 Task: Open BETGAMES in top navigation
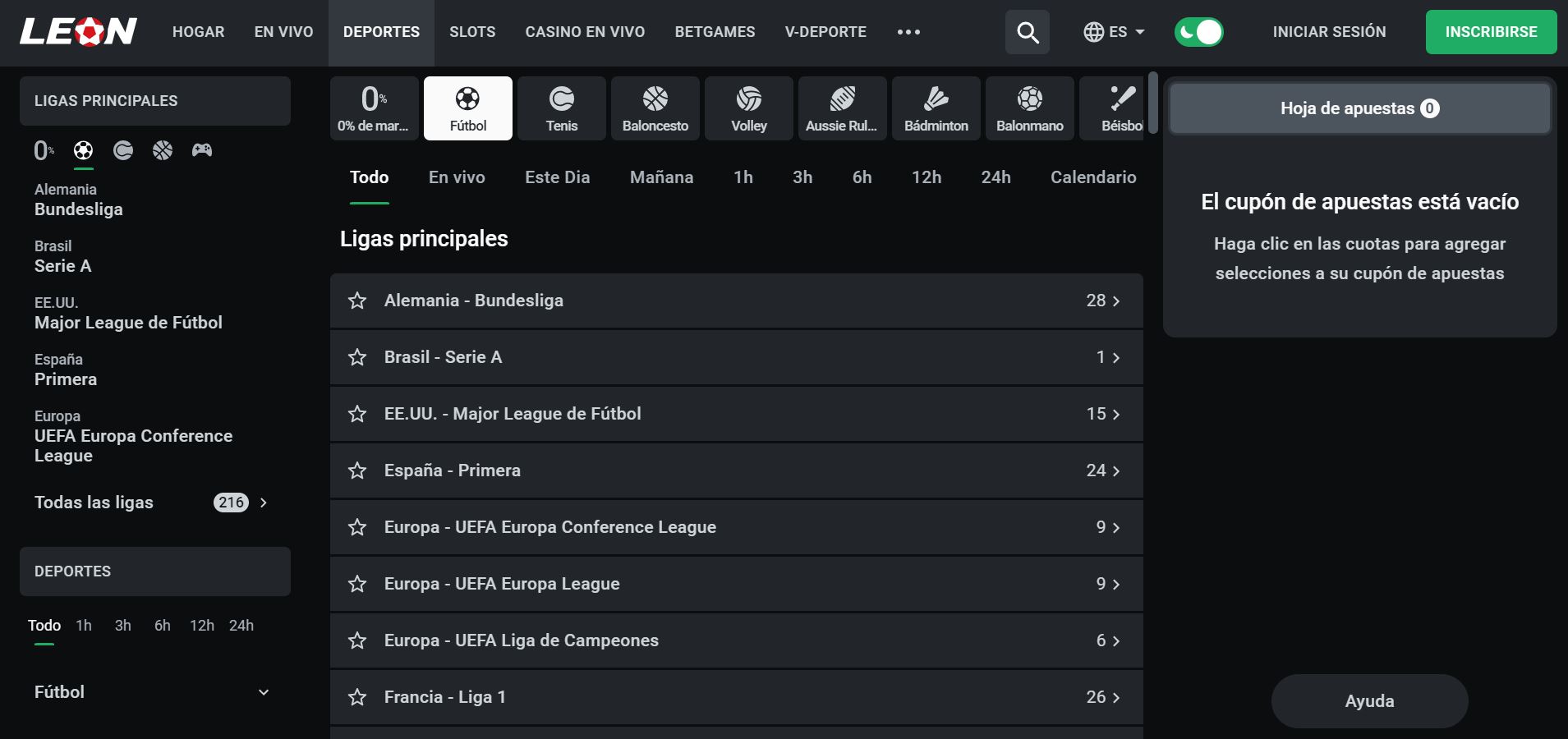715,32
